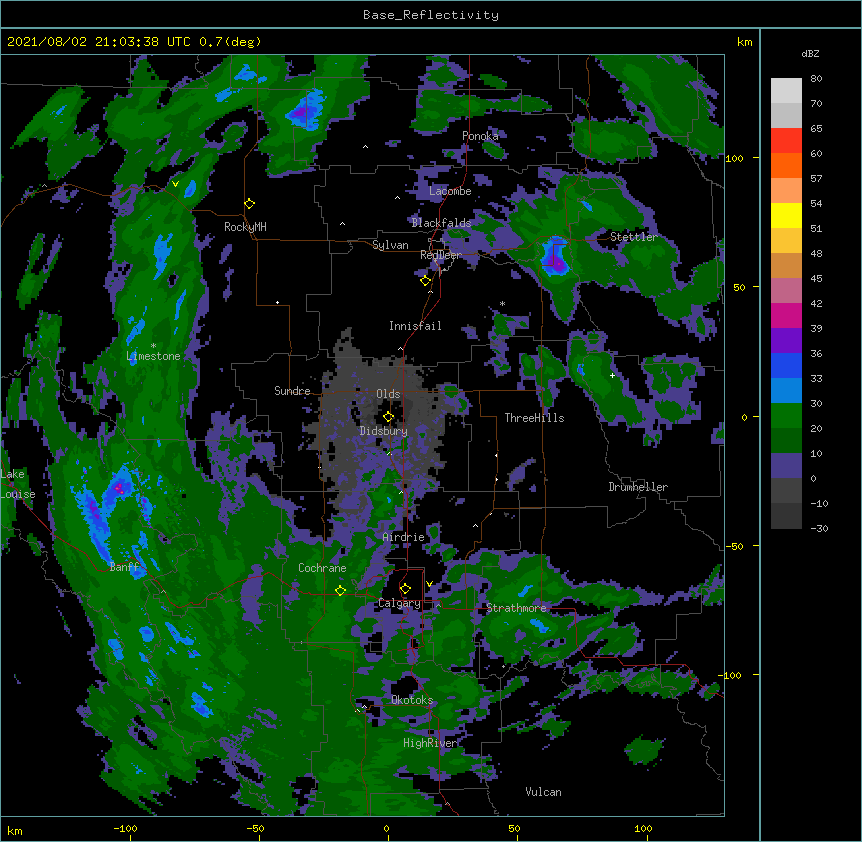Pick the light blue 33-30 dBZ swatch
The width and height of the screenshot is (862, 842).
(x=786, y=391)
